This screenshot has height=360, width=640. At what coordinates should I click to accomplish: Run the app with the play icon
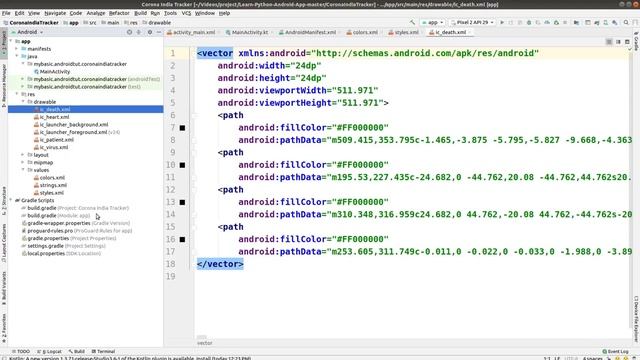click(502, 22)
